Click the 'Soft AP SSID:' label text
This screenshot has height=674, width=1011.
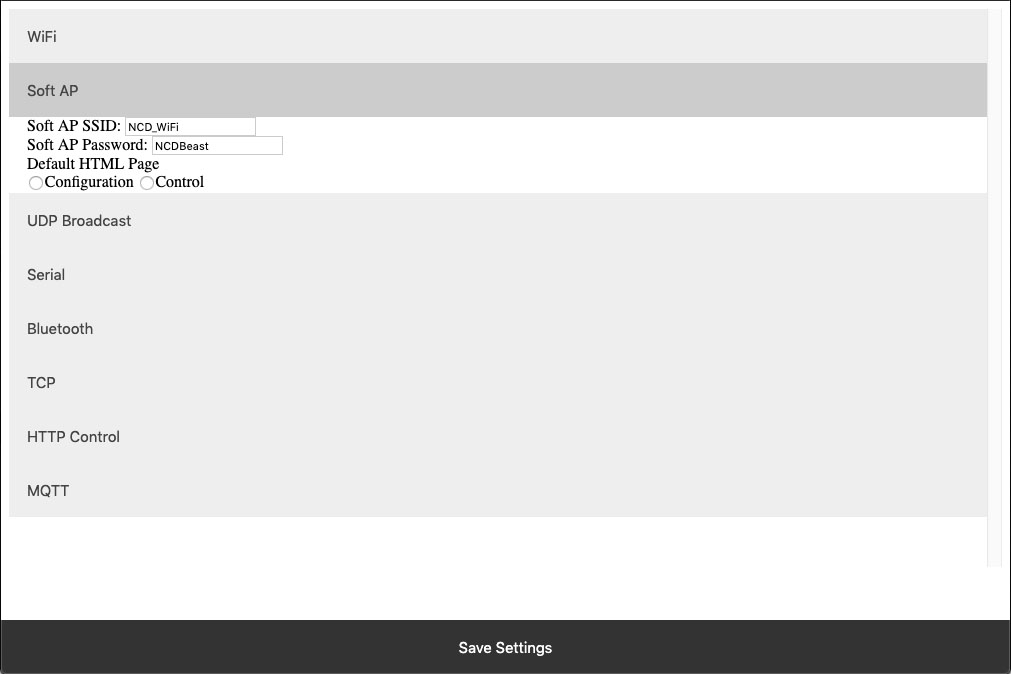pyautogui.click(x=74, y=126)
